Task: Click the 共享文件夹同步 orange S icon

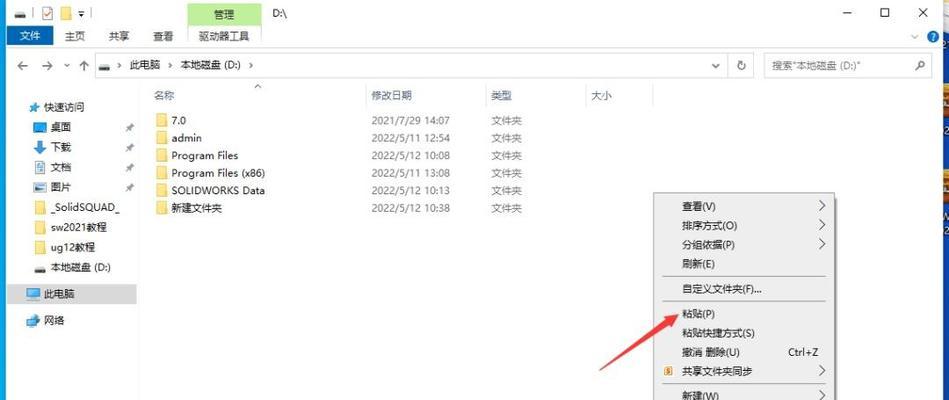Action: click(x=669, y=371)
